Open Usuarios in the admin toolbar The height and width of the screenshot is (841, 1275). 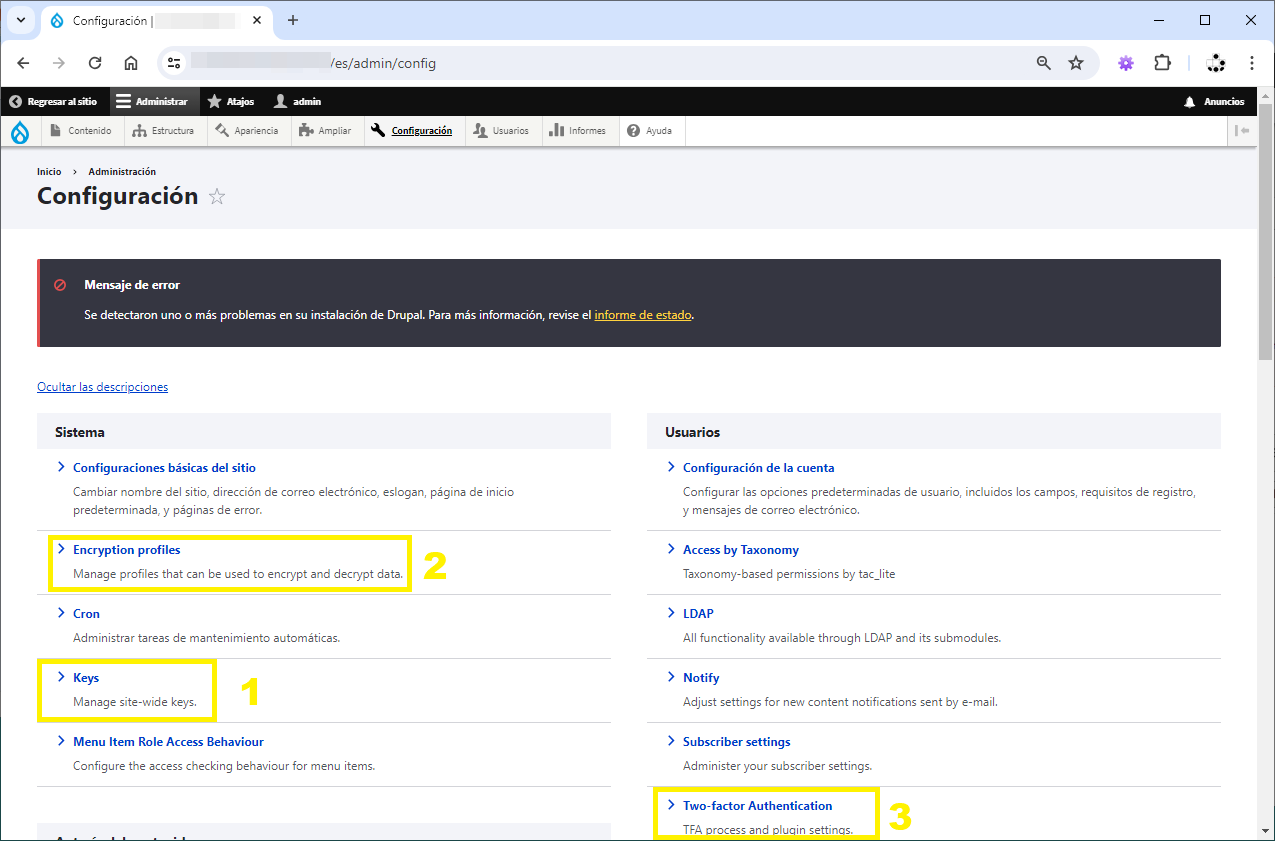(x=502, y=131)
